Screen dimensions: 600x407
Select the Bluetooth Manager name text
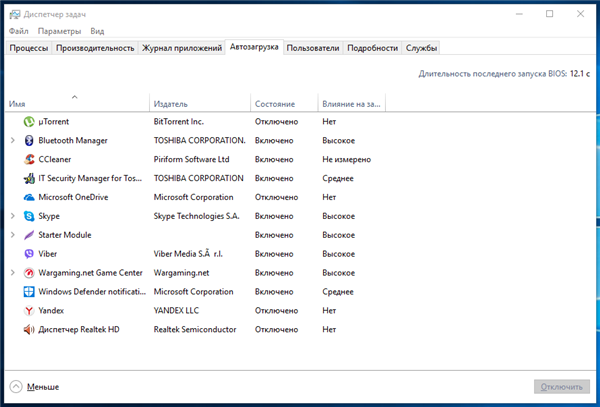point(73,140)
